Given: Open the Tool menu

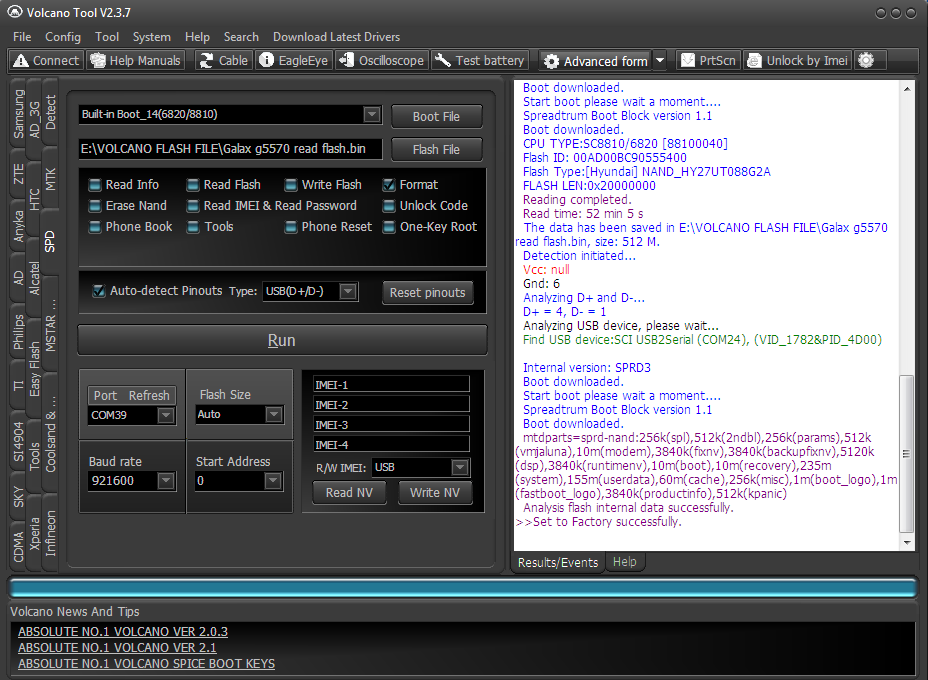Looking at the screenshot, I should point(107,37).
